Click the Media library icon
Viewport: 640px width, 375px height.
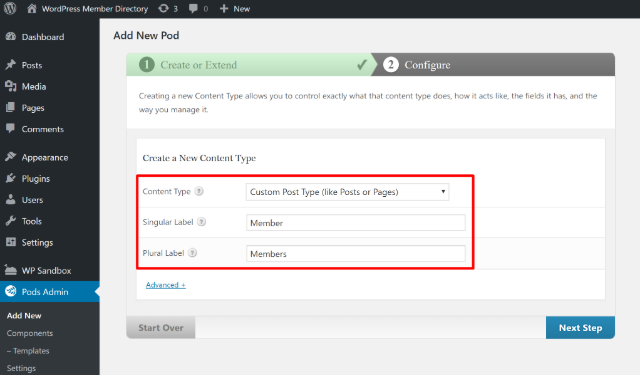pos(11,86)
